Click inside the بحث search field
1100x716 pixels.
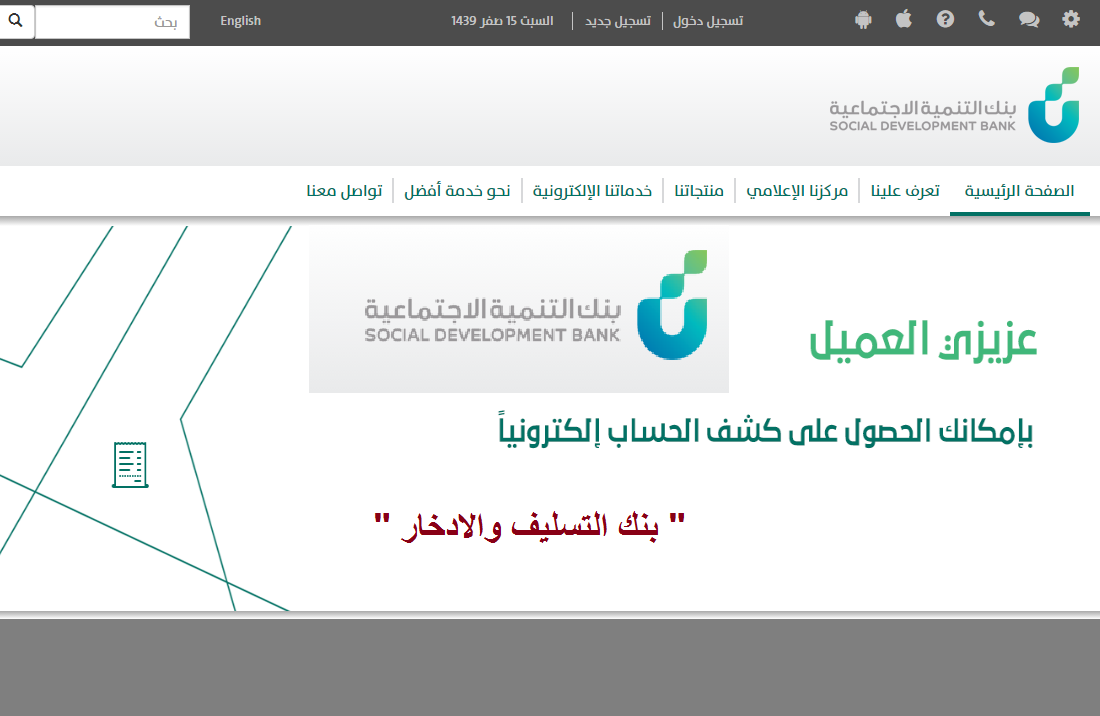tap(112, 22)
